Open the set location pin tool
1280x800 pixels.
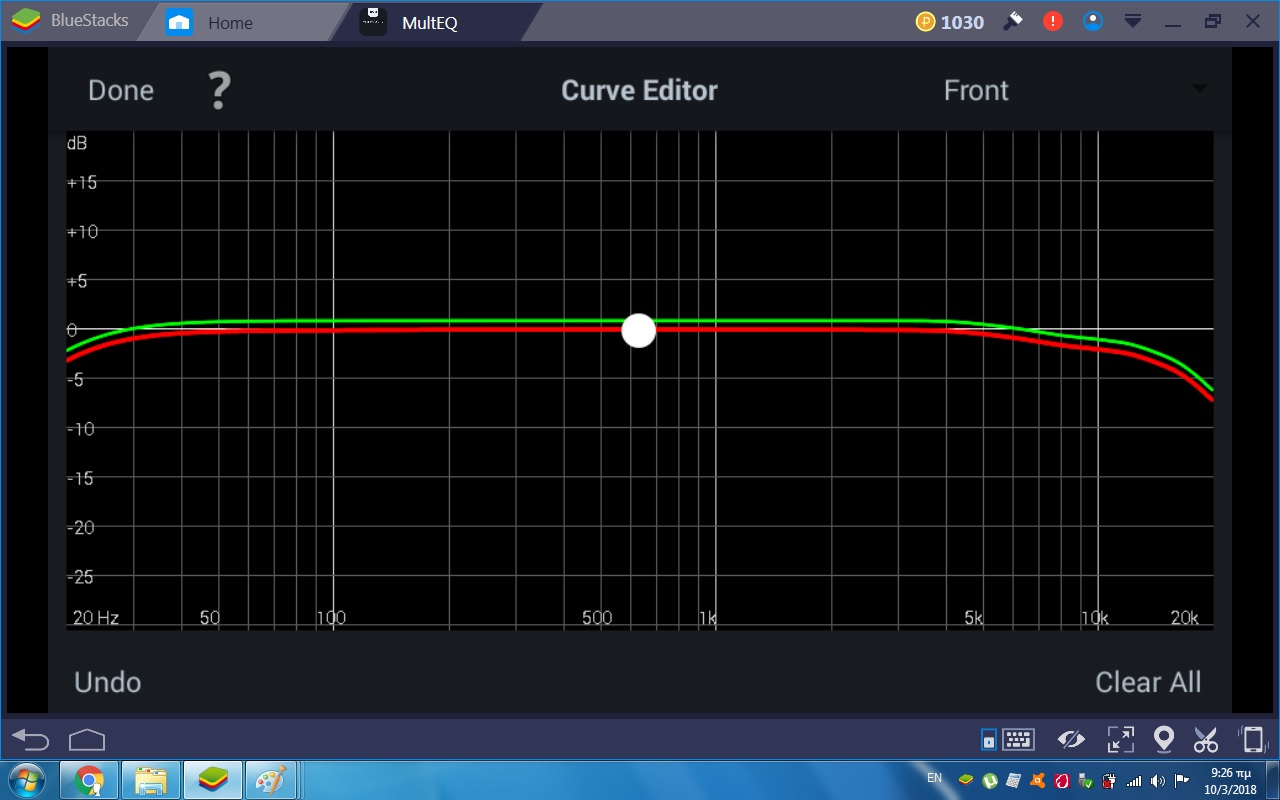tap(1163, 740)
